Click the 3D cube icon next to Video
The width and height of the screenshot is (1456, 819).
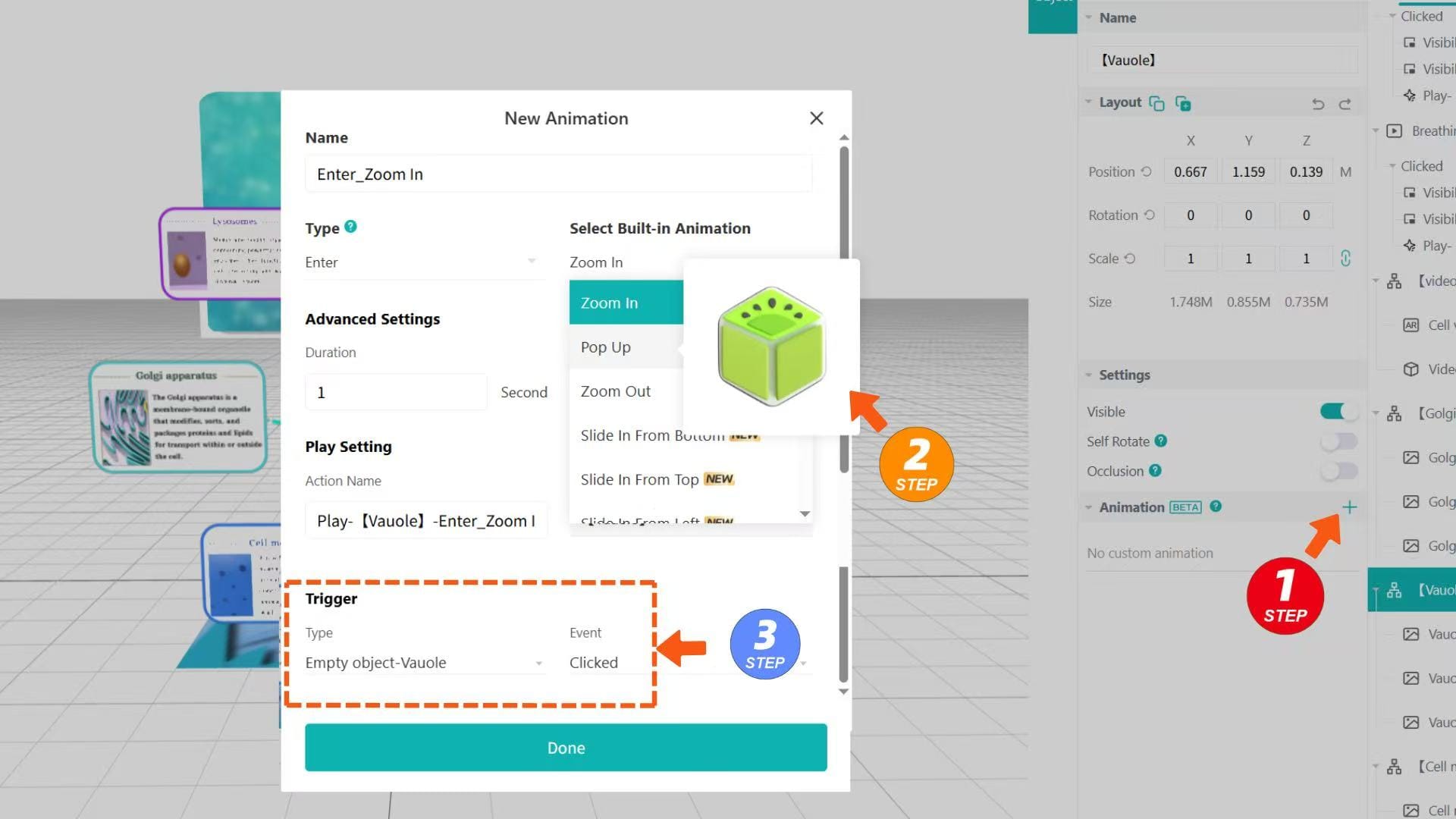point(1411,369)
